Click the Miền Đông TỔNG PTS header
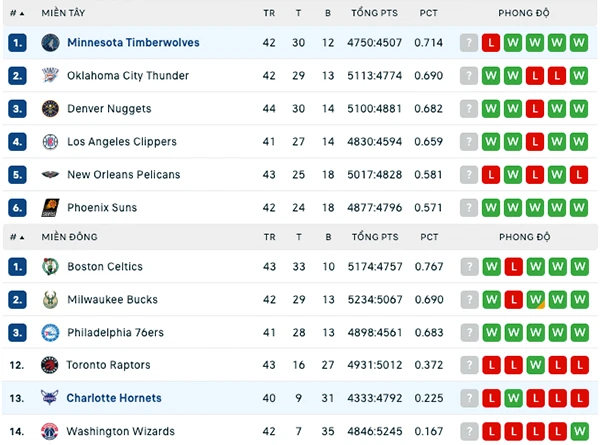Image resolution: width=600 pixels, height=445 pixels. (375, 237)
